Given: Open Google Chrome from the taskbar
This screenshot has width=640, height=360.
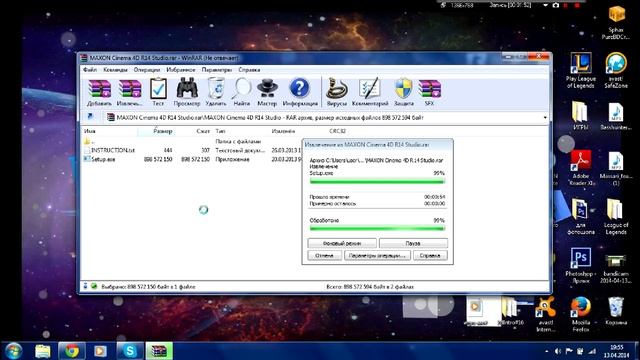Looking at the screenshot, I should pyautogui.click(x=72, y=351).
